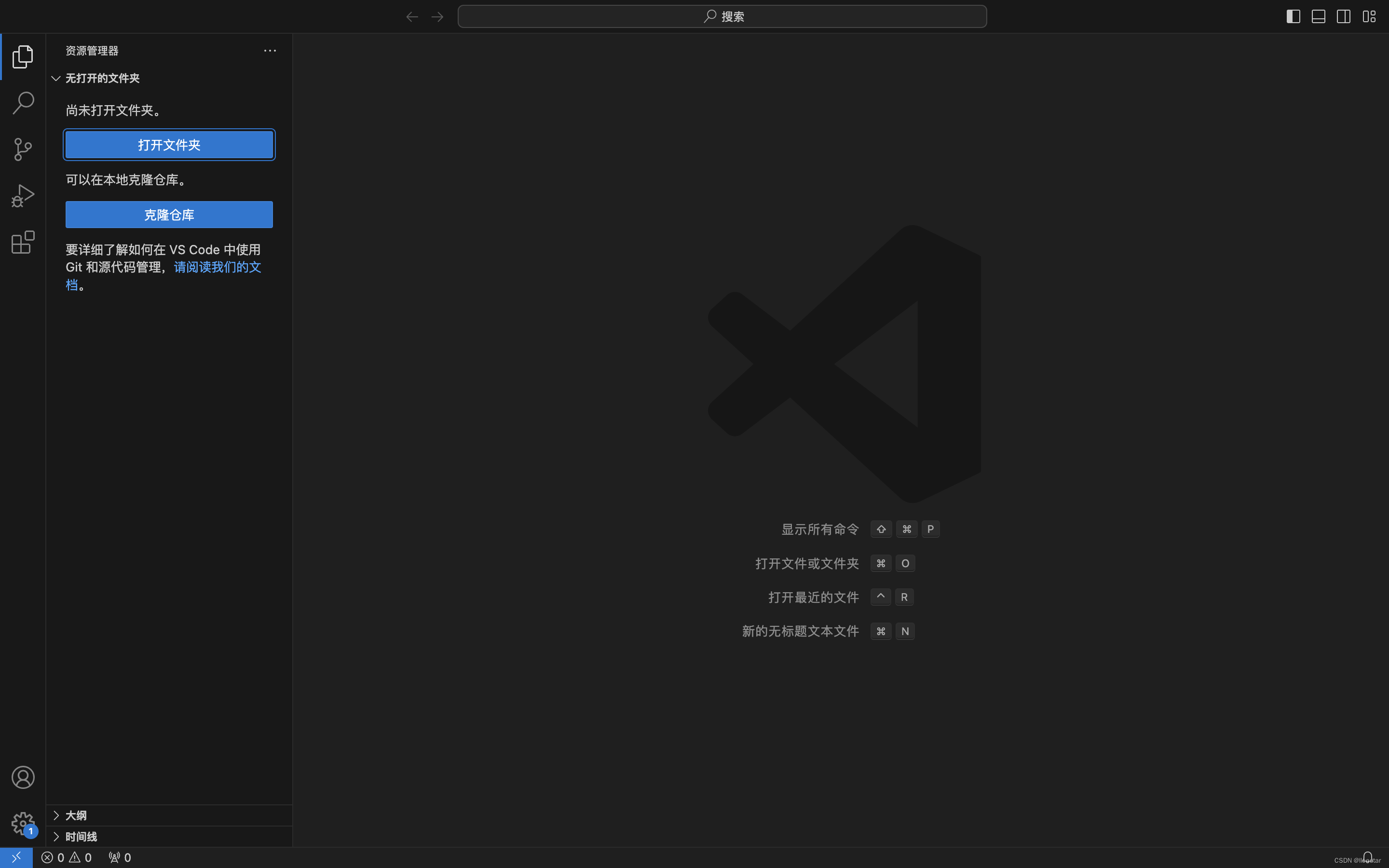Click the 搜索 command center box
Screen dimensions: 1389x868
[x=722, y=17]
